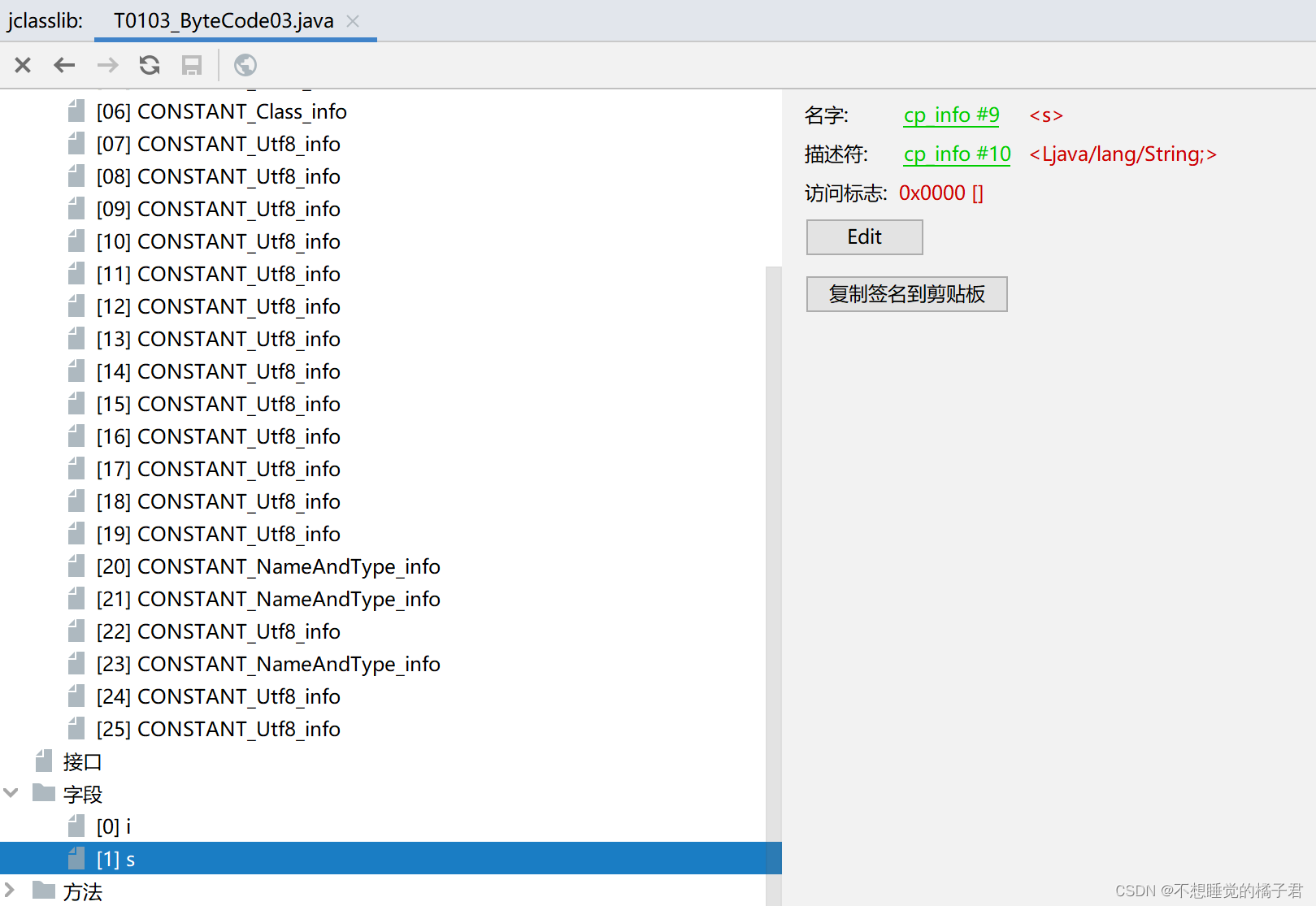Follow the cp_info #9 link

[x=951, y=115]
